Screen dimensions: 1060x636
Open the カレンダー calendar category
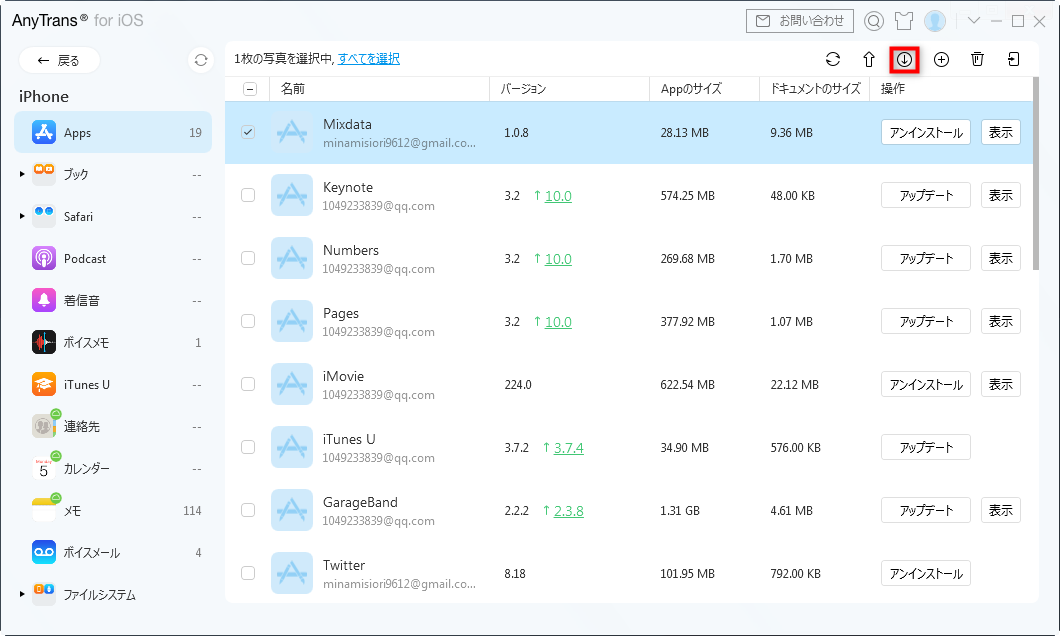pyautogui.click(x=113, y=468)
